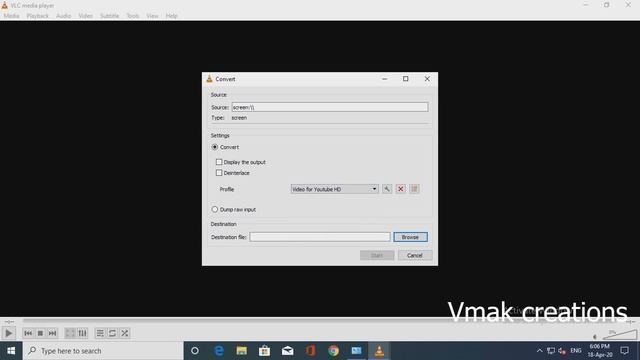The width and height of the screenshot is (640, 360).
Task: Click ENG language indicator in tray
Action: pyautogui.click(x=576, y=351)
